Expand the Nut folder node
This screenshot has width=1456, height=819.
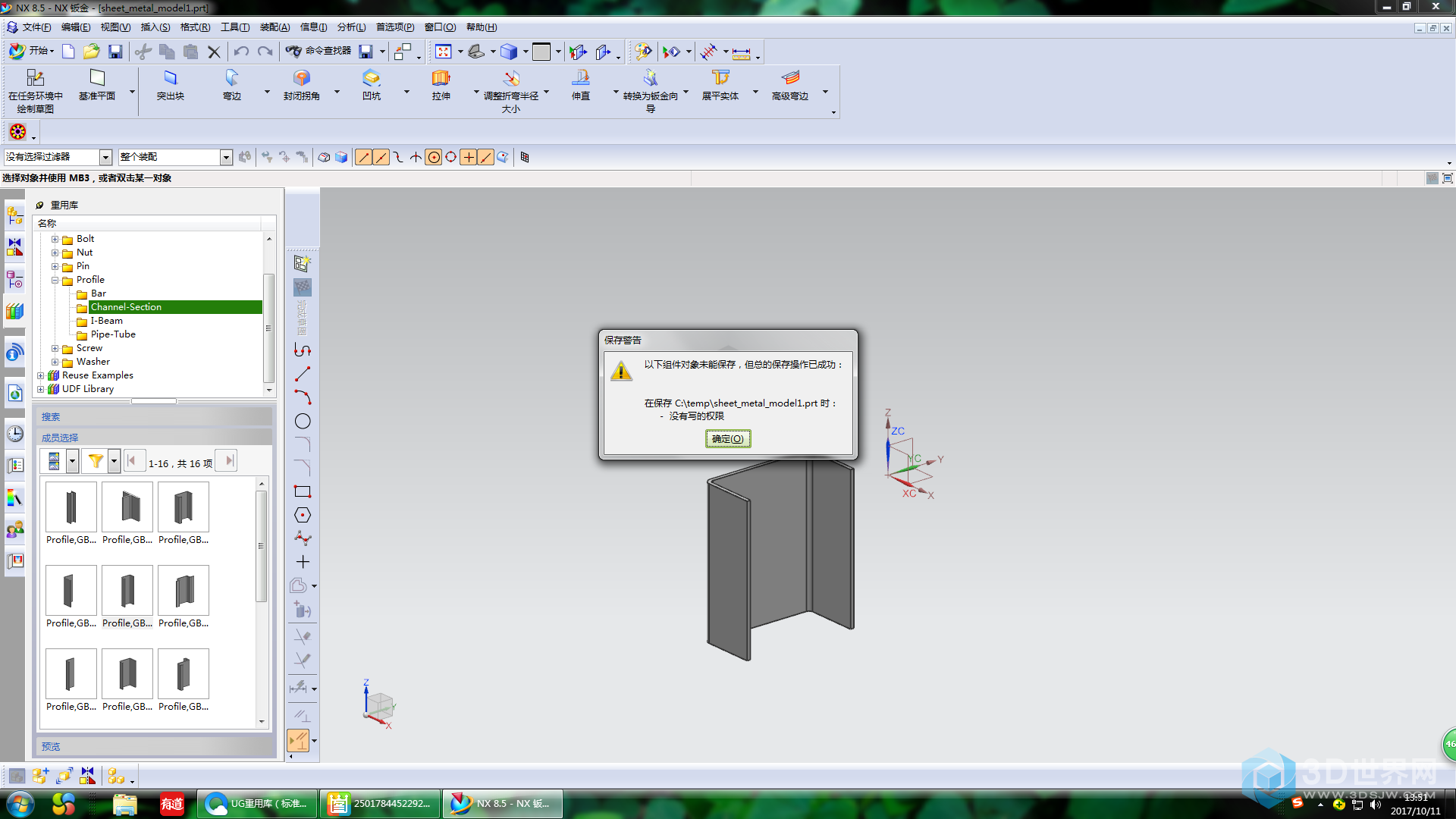(55, 253)
